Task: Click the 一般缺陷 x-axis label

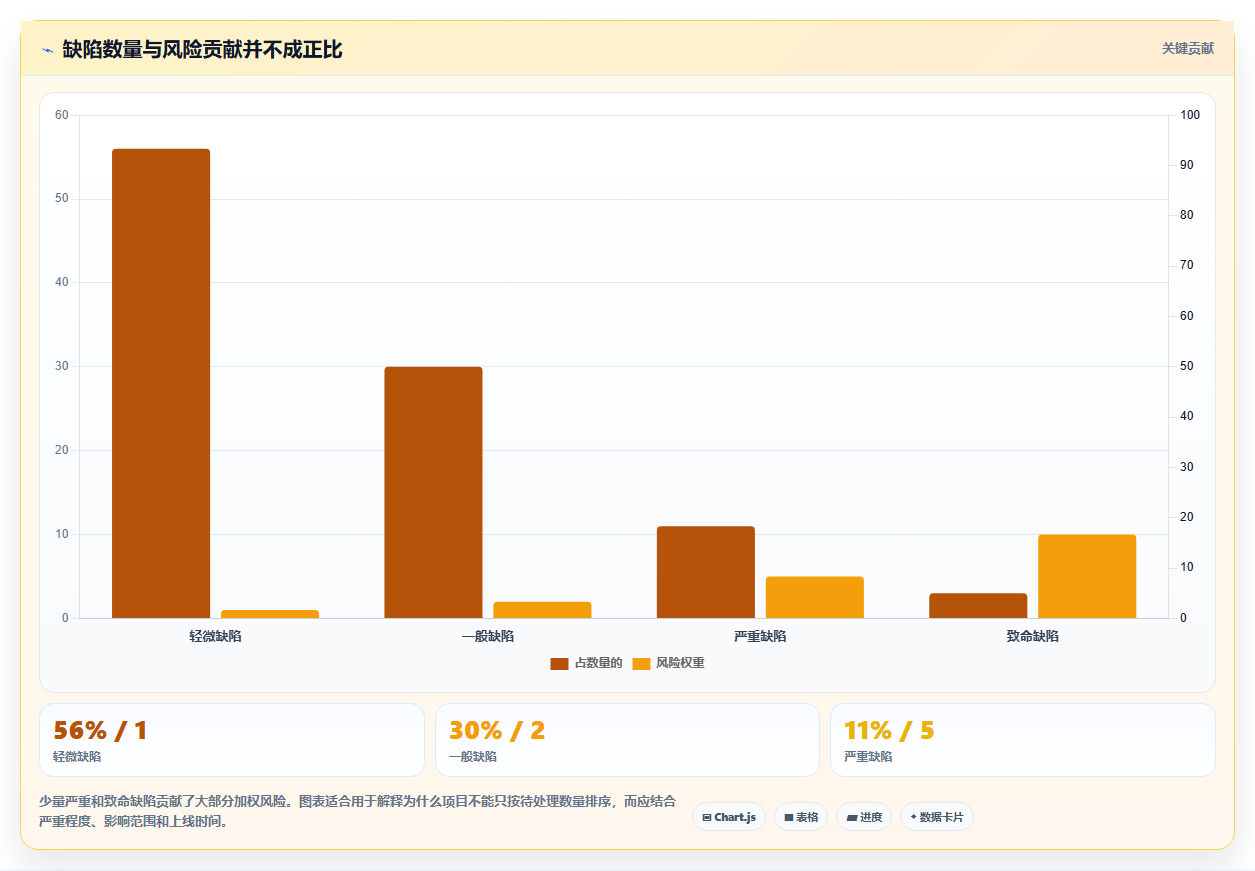Action: [x=488, y=636]
